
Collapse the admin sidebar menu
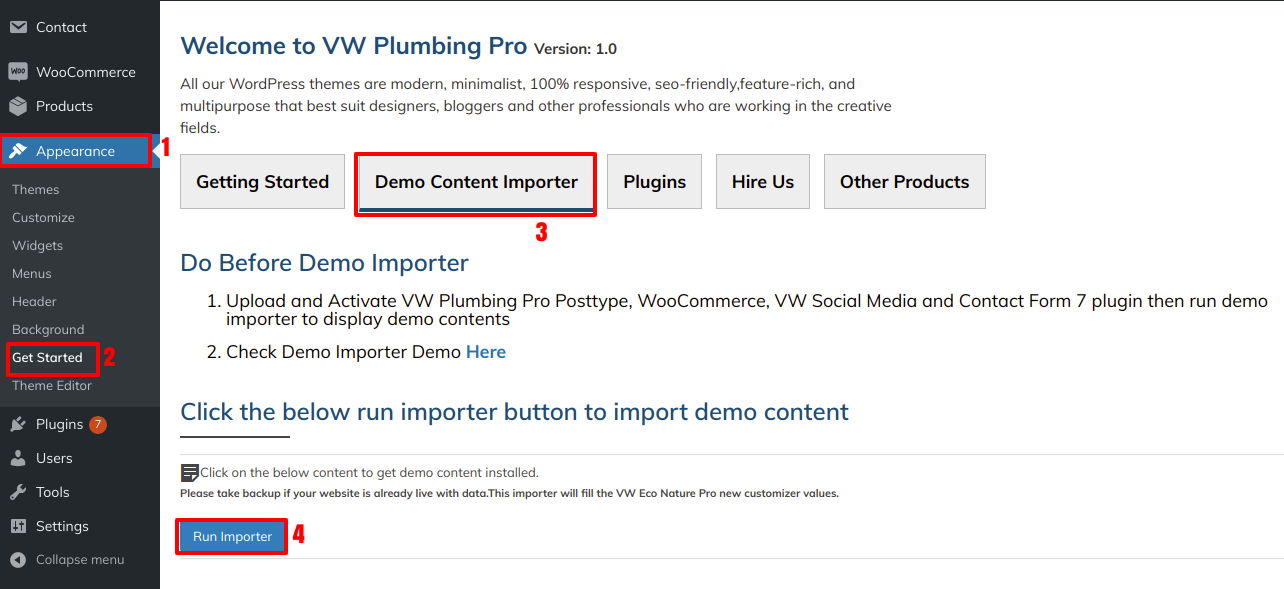coord(68,560)
